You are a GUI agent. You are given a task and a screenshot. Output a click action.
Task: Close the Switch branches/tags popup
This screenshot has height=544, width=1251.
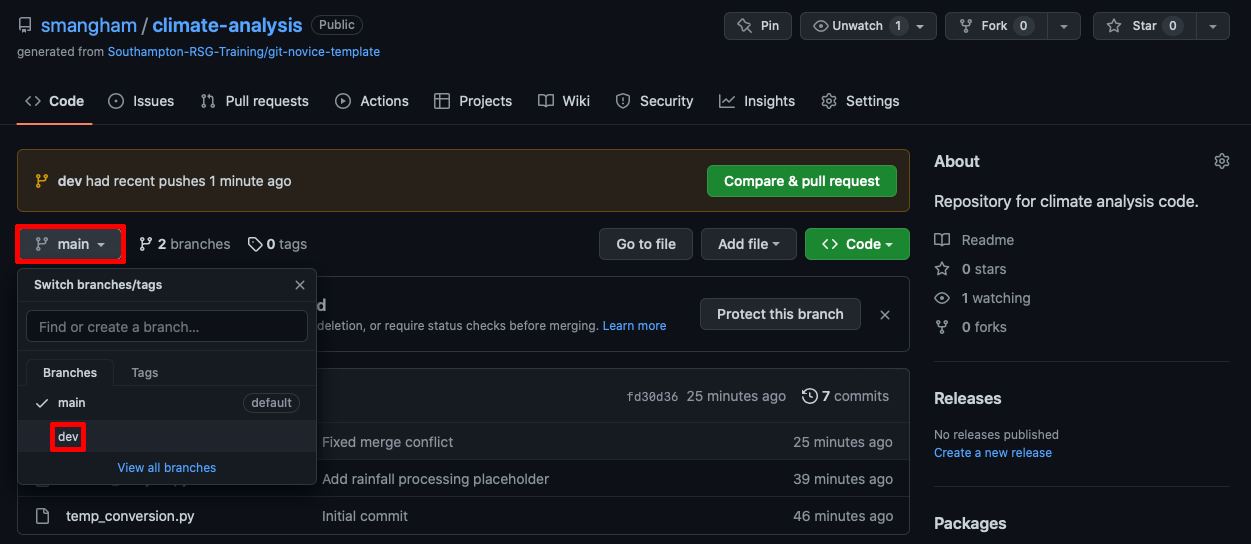(300, 285)
